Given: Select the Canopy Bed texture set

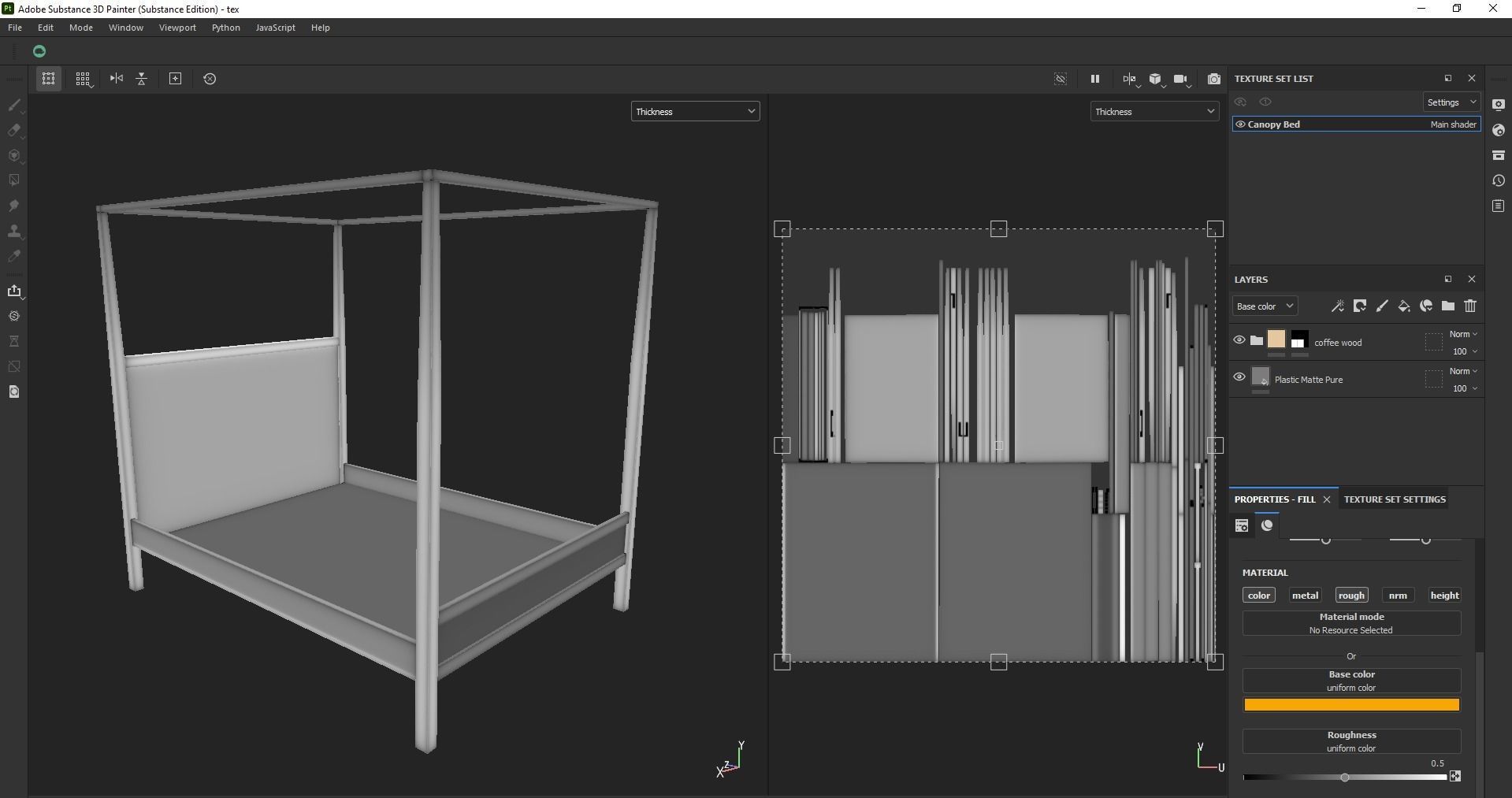Looking at the screenshot, I should coord(1356,124).
